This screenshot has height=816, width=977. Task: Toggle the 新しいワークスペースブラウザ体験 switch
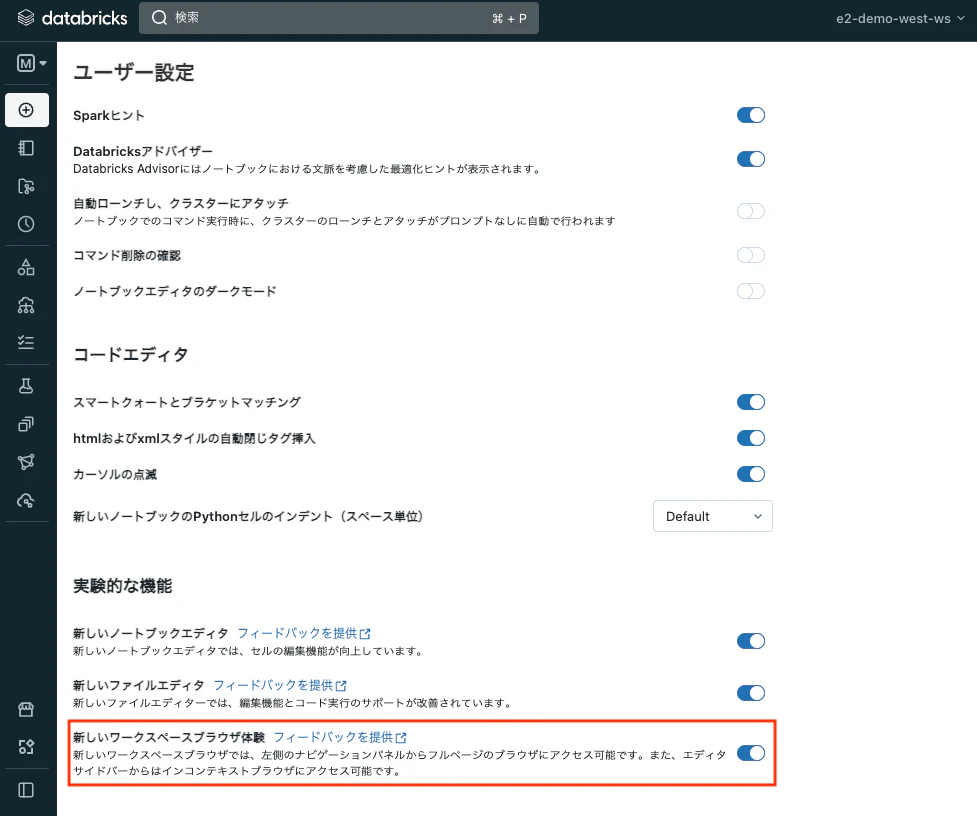coord(751,754)
